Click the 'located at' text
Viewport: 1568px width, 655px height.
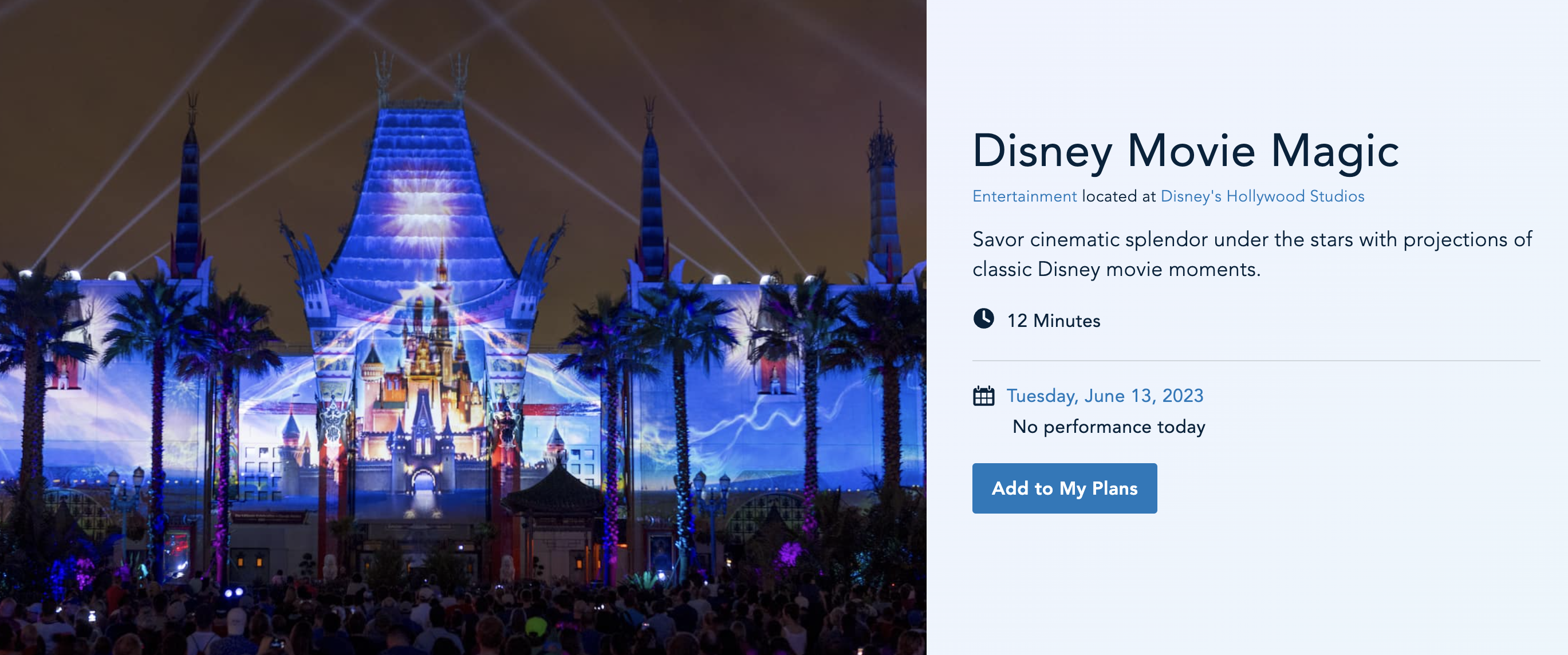1118,196
